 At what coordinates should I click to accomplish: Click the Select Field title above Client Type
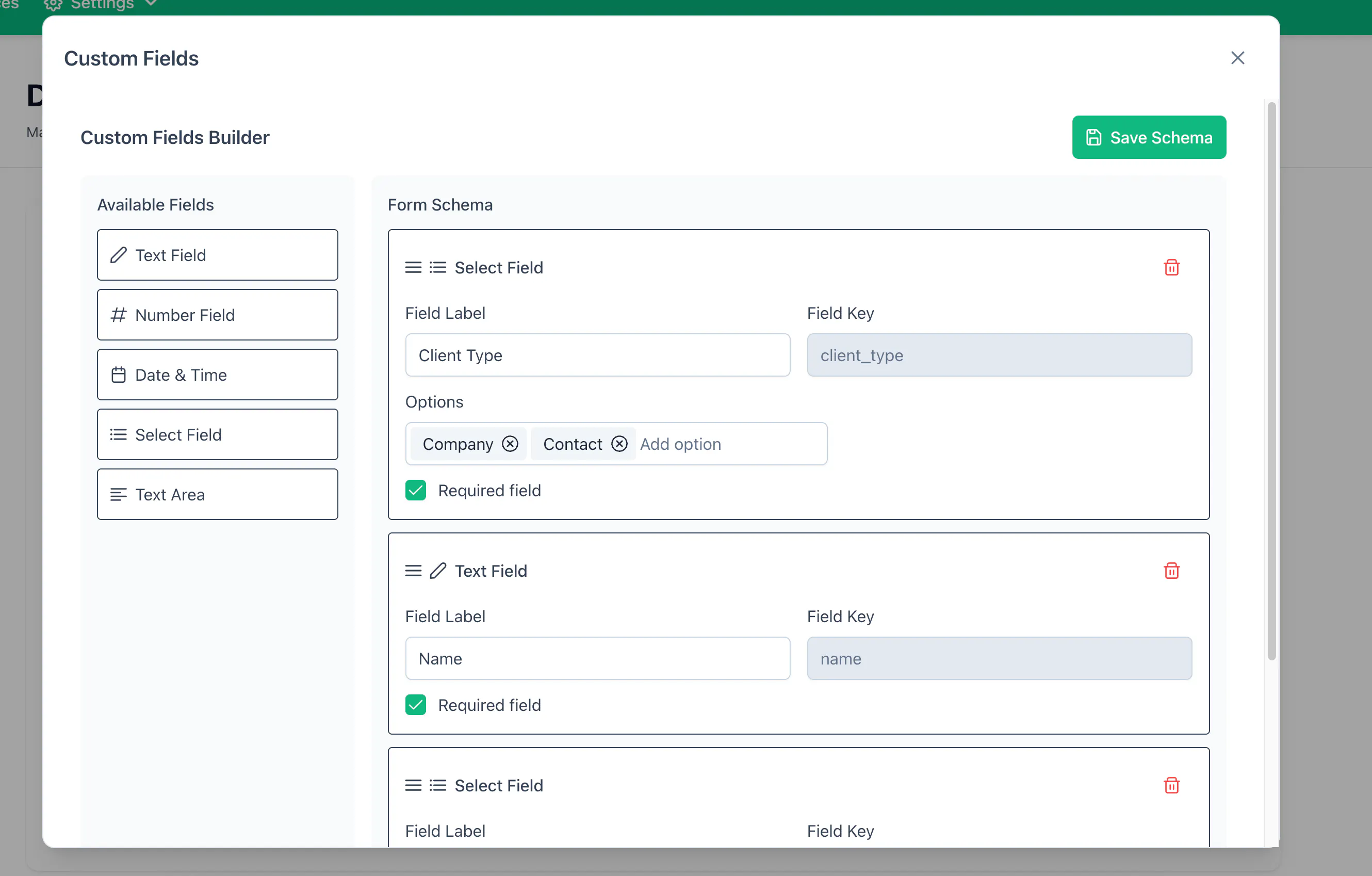[x=499, y=267]
